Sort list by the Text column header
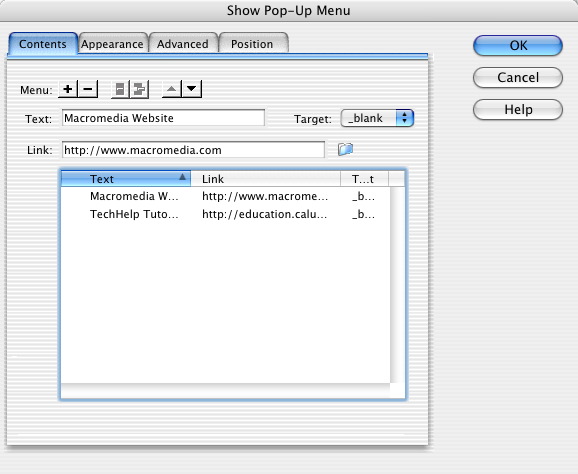The height and width of the screenshot is (474, 578). pos(126,179)
